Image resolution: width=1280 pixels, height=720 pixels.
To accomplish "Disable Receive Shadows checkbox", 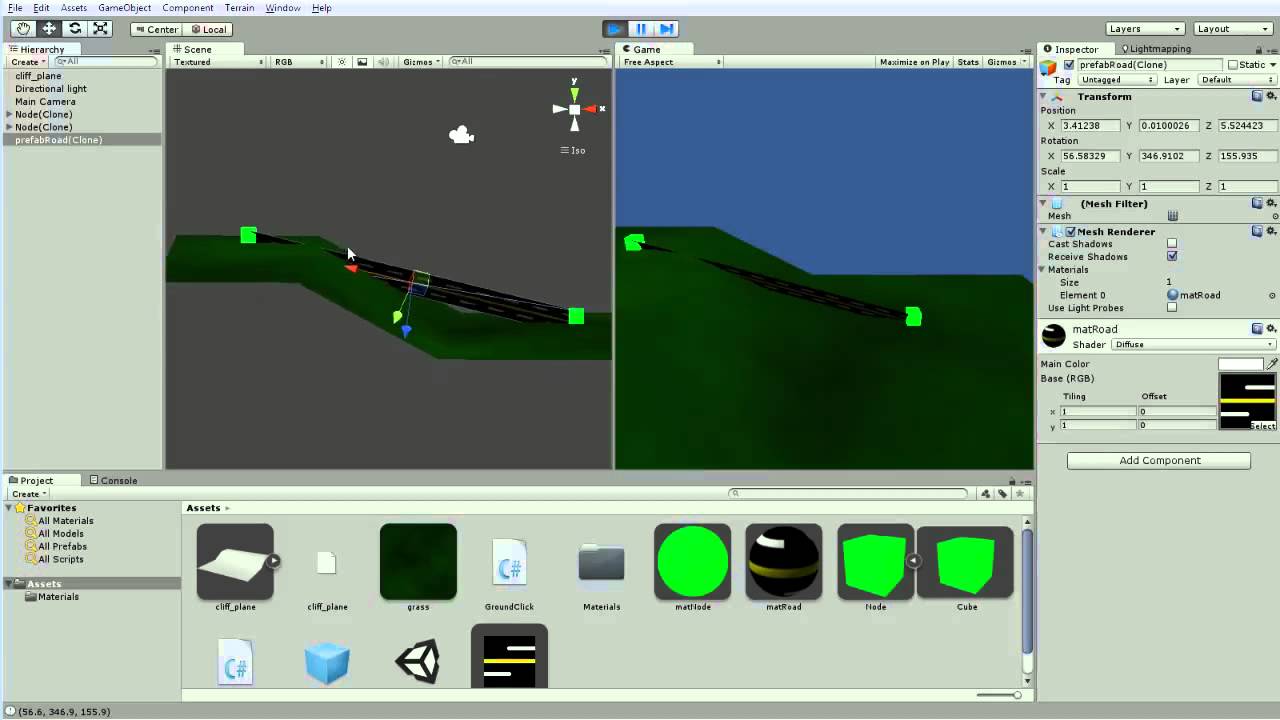I will click(1172, 257).
